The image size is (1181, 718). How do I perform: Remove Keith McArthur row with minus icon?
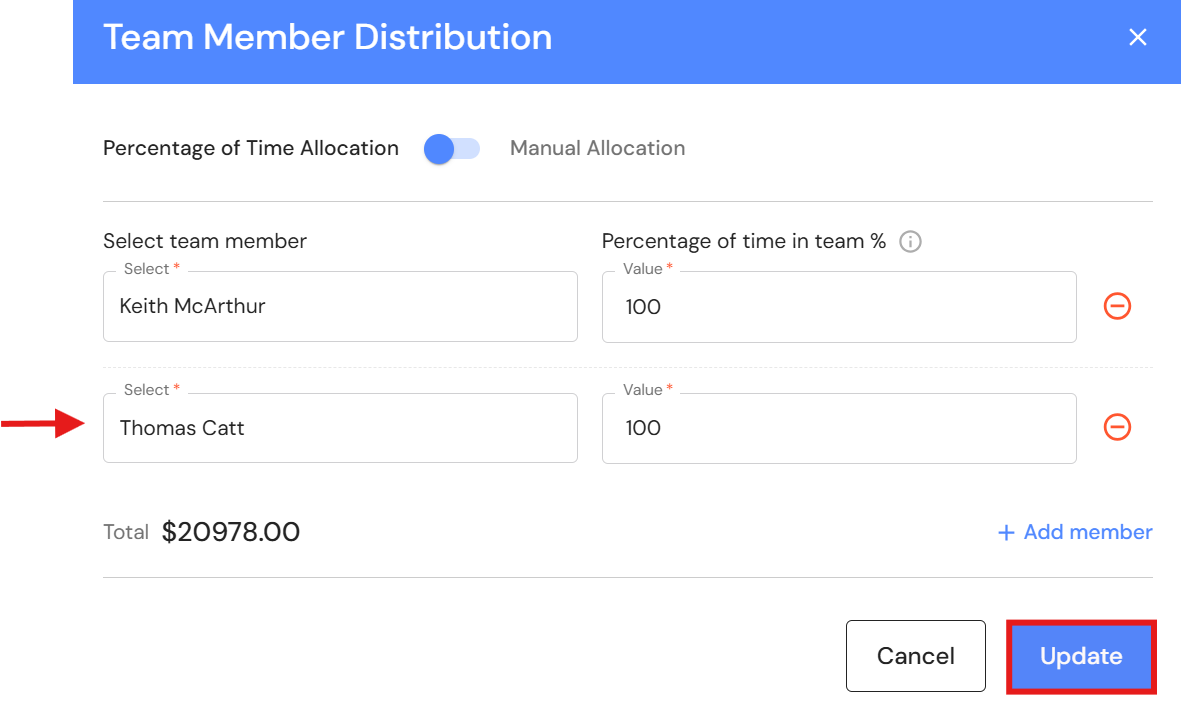(x=1117, y=306)
